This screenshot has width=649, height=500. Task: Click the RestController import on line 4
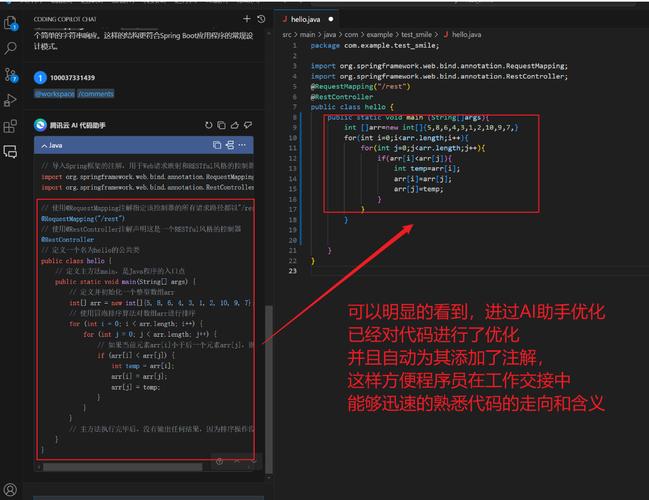tap(439, 76)
